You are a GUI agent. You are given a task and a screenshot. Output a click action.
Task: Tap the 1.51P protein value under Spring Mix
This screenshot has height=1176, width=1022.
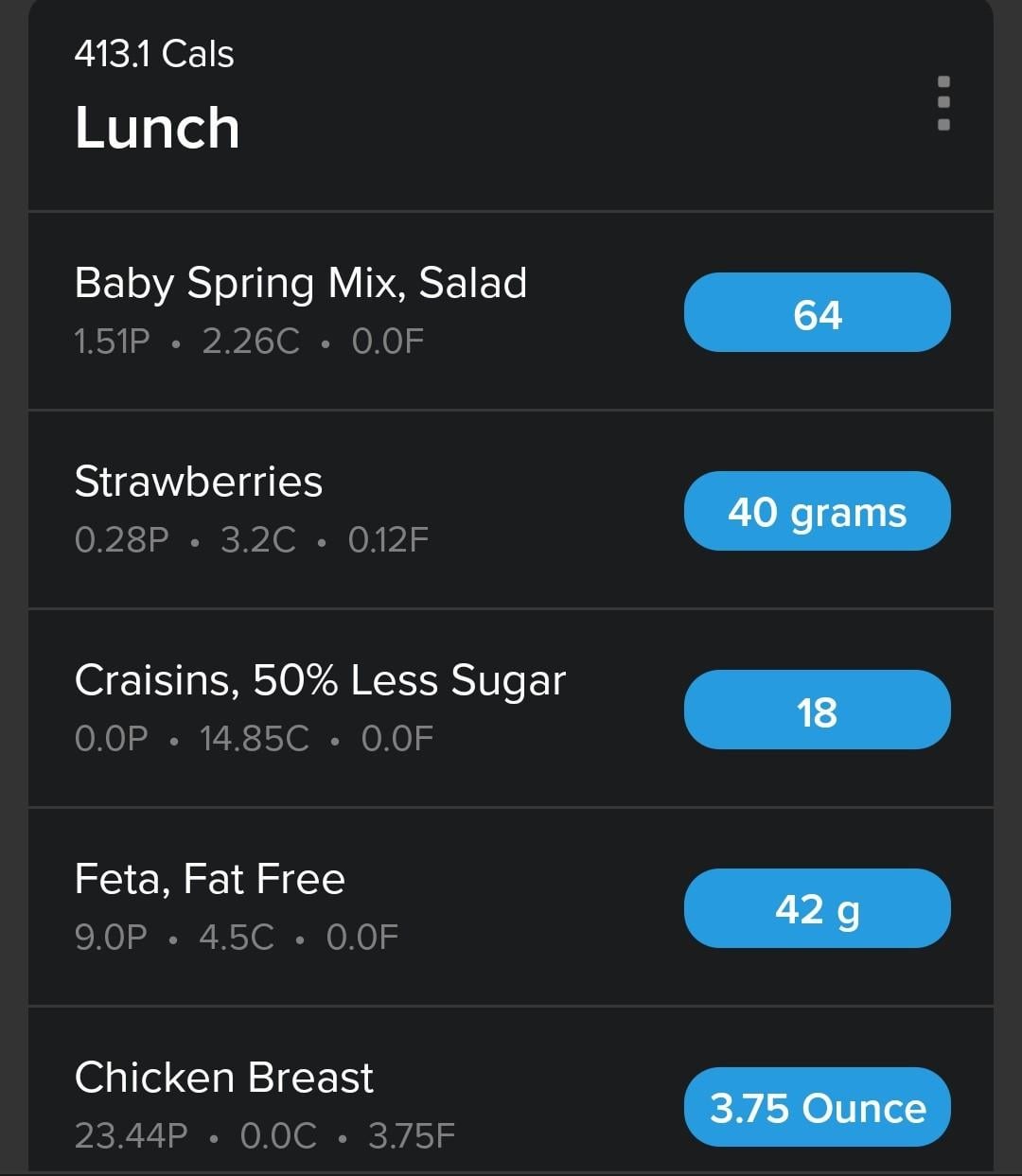coord(113,342)
